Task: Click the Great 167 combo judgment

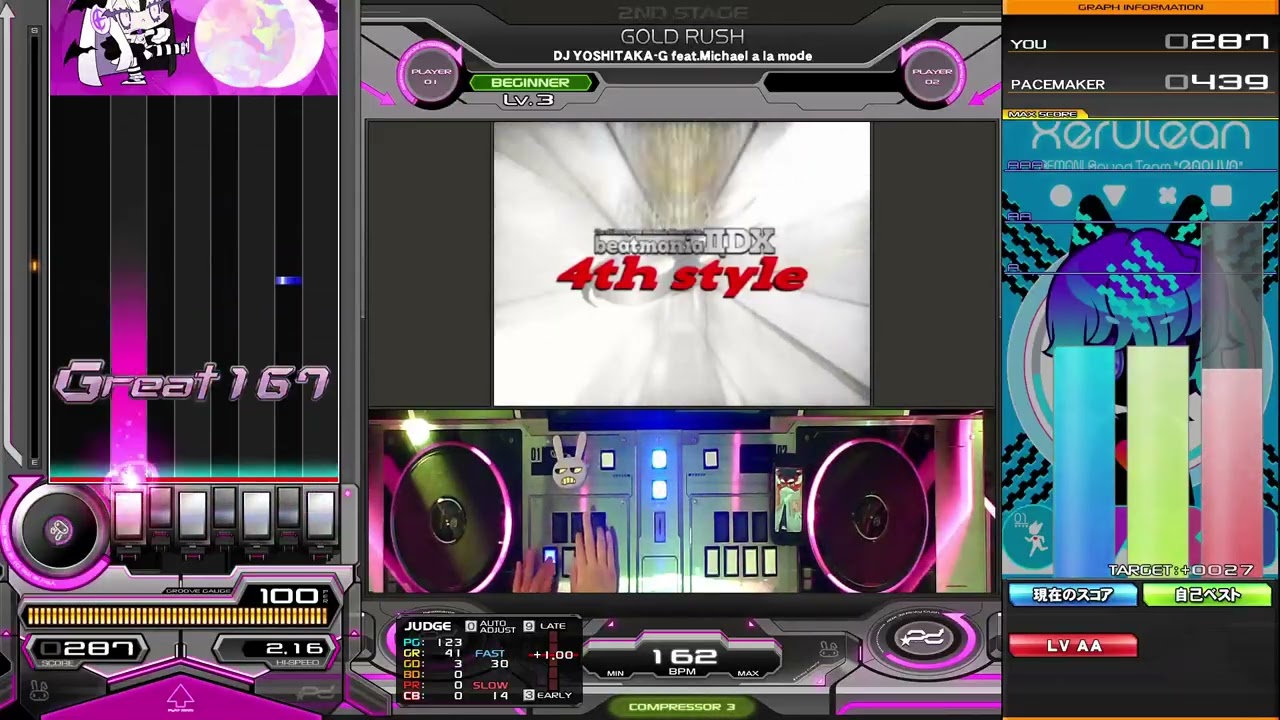Action: (192, 383)
